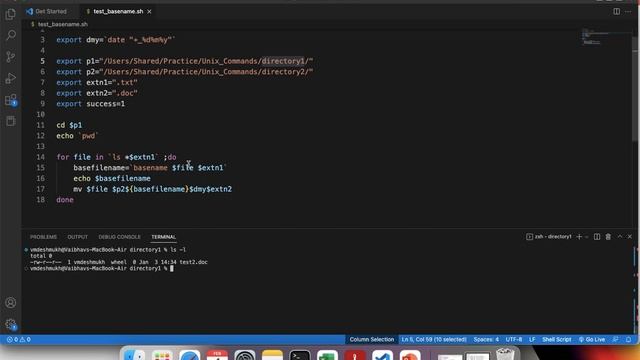
Task: Open Excel from the Dock
Action: click(327, 356)
